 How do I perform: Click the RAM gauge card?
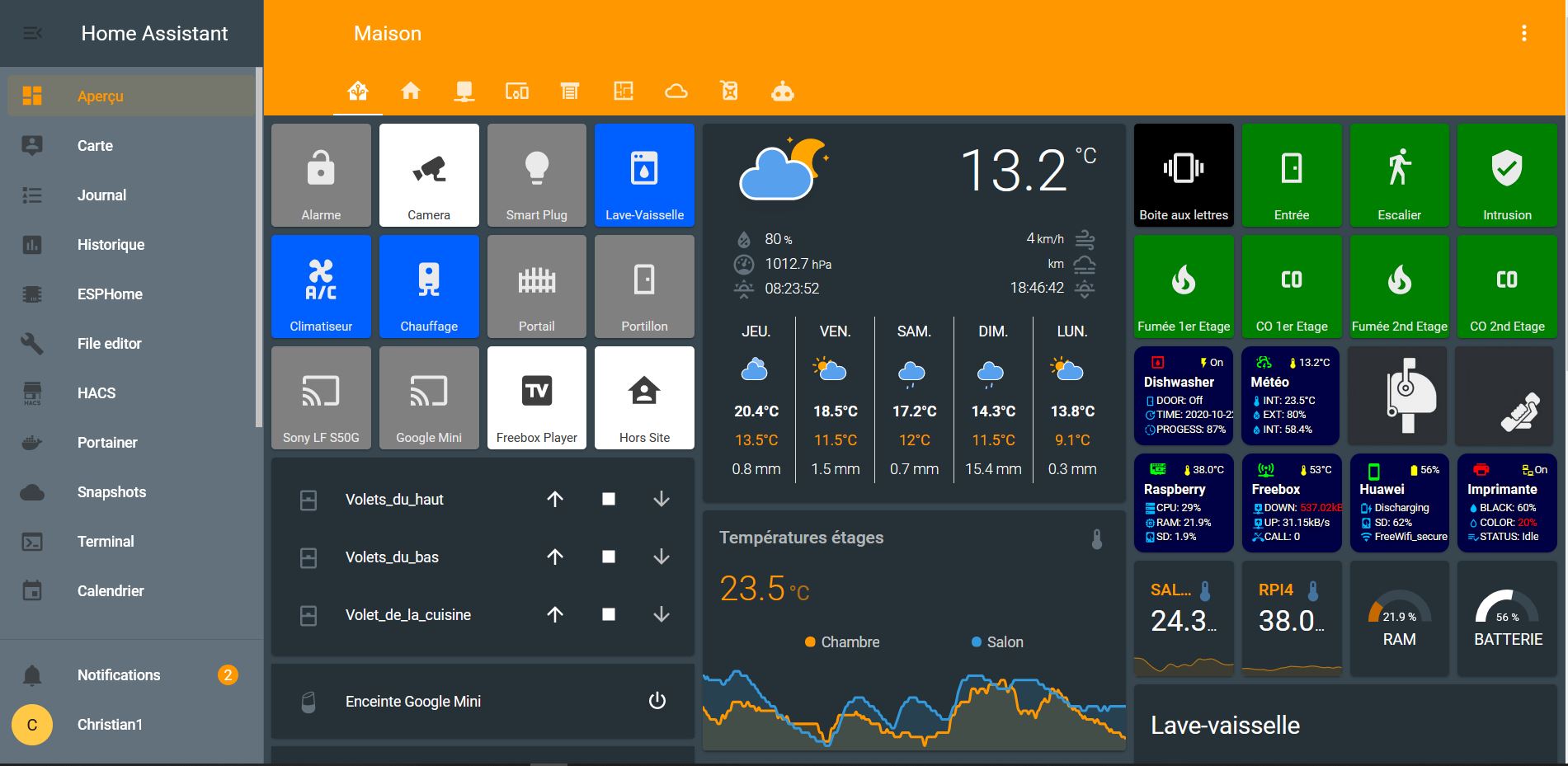1399,620
